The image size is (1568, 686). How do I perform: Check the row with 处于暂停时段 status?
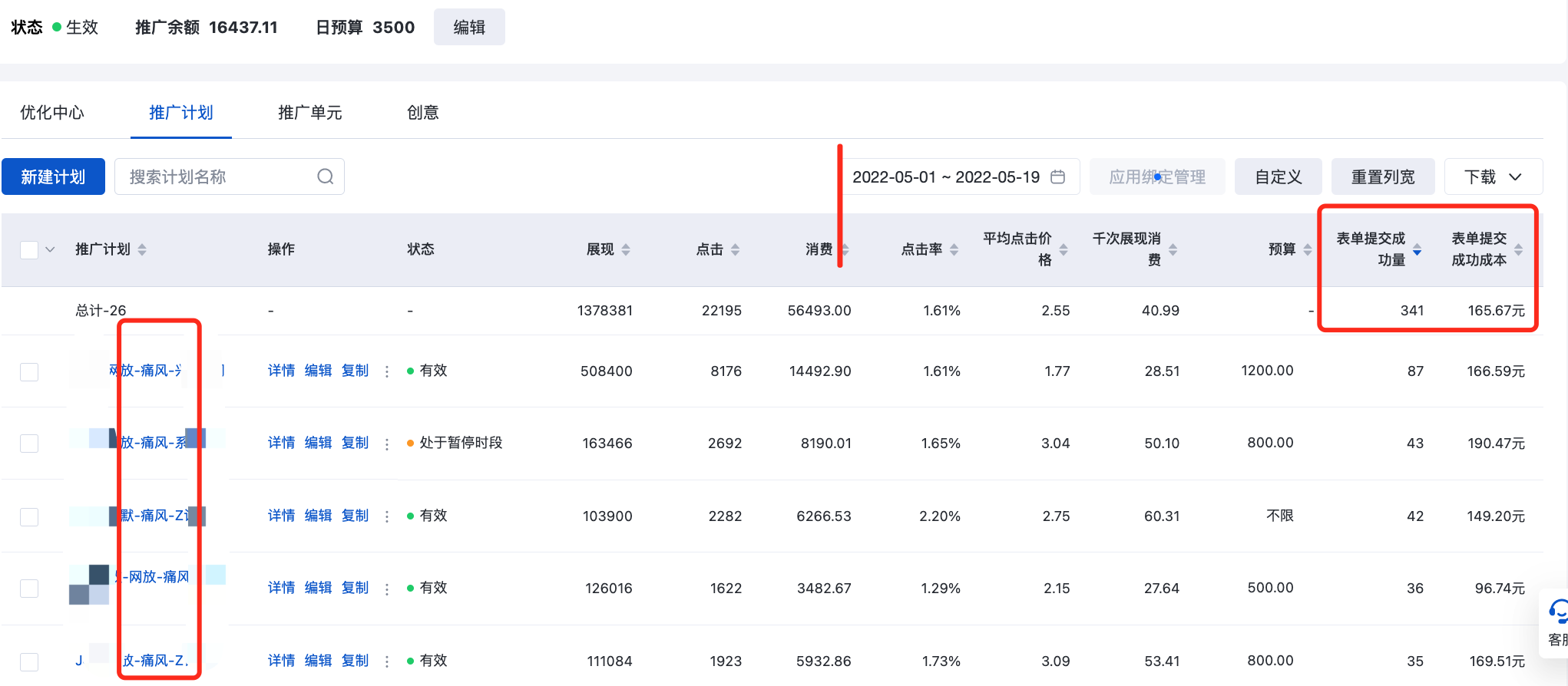tap(29, 444)
